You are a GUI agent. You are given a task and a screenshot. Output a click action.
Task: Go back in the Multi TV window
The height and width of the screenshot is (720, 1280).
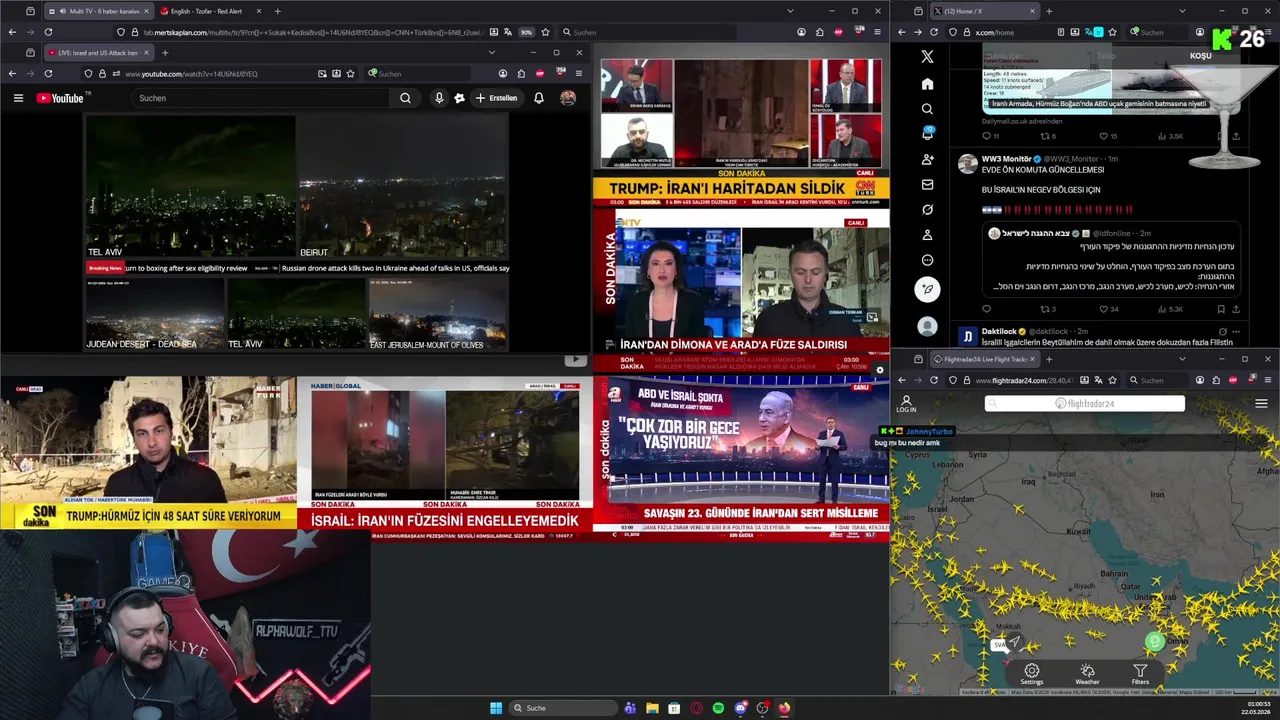(x=12, y=32)
